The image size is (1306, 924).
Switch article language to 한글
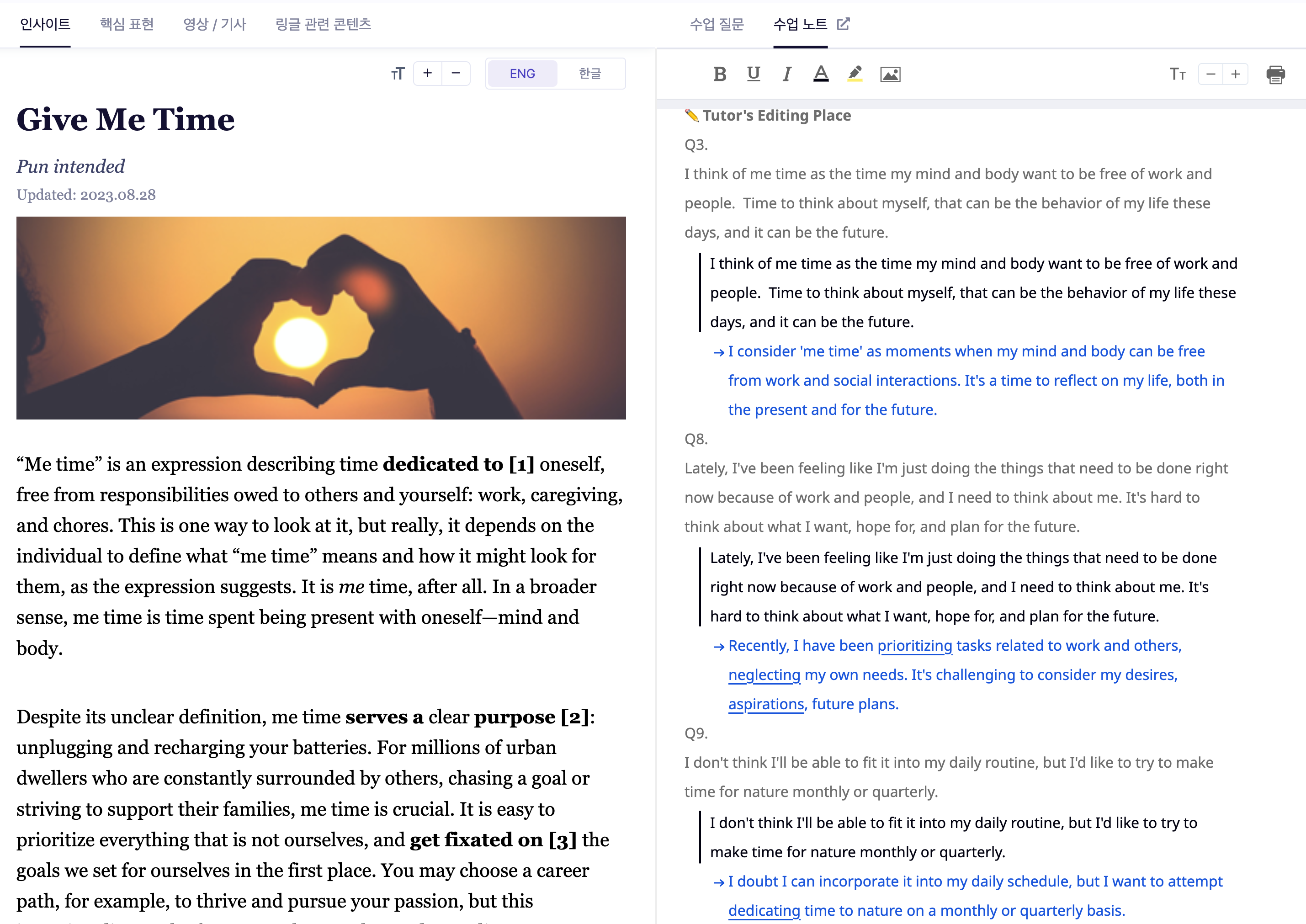(x=590, y=74)
